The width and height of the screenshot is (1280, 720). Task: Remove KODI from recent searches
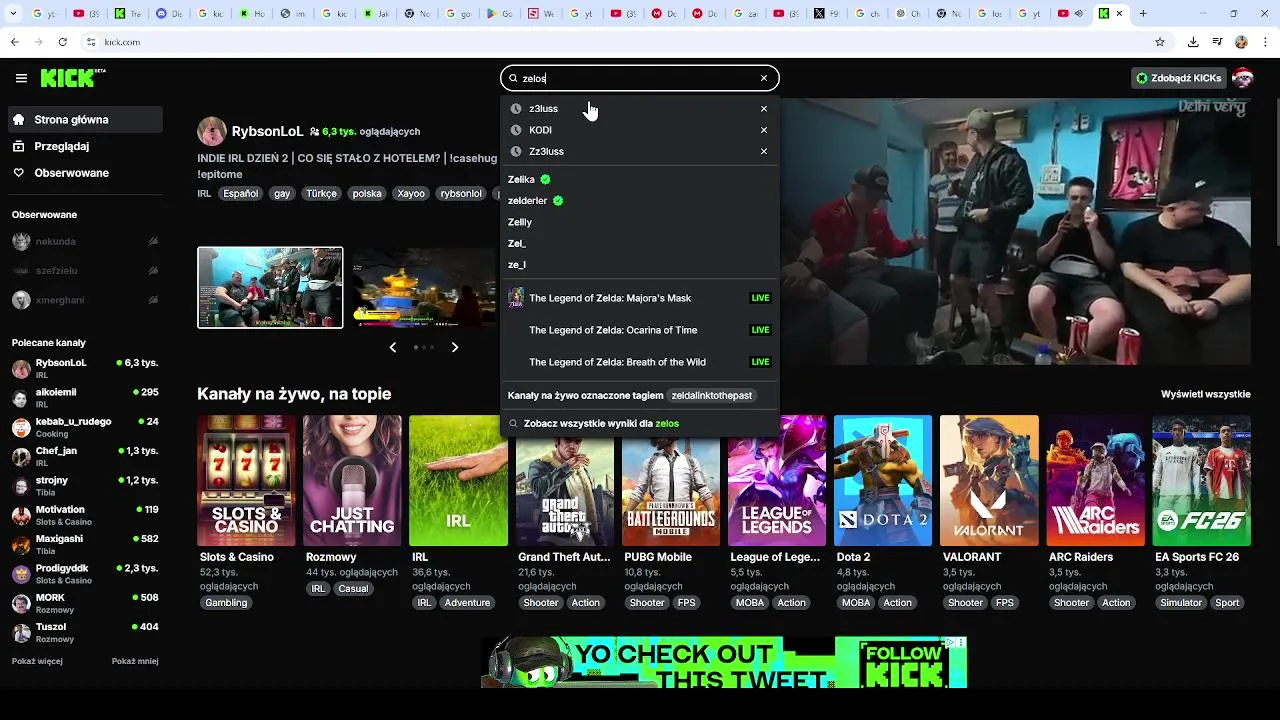tap(764, 130)
